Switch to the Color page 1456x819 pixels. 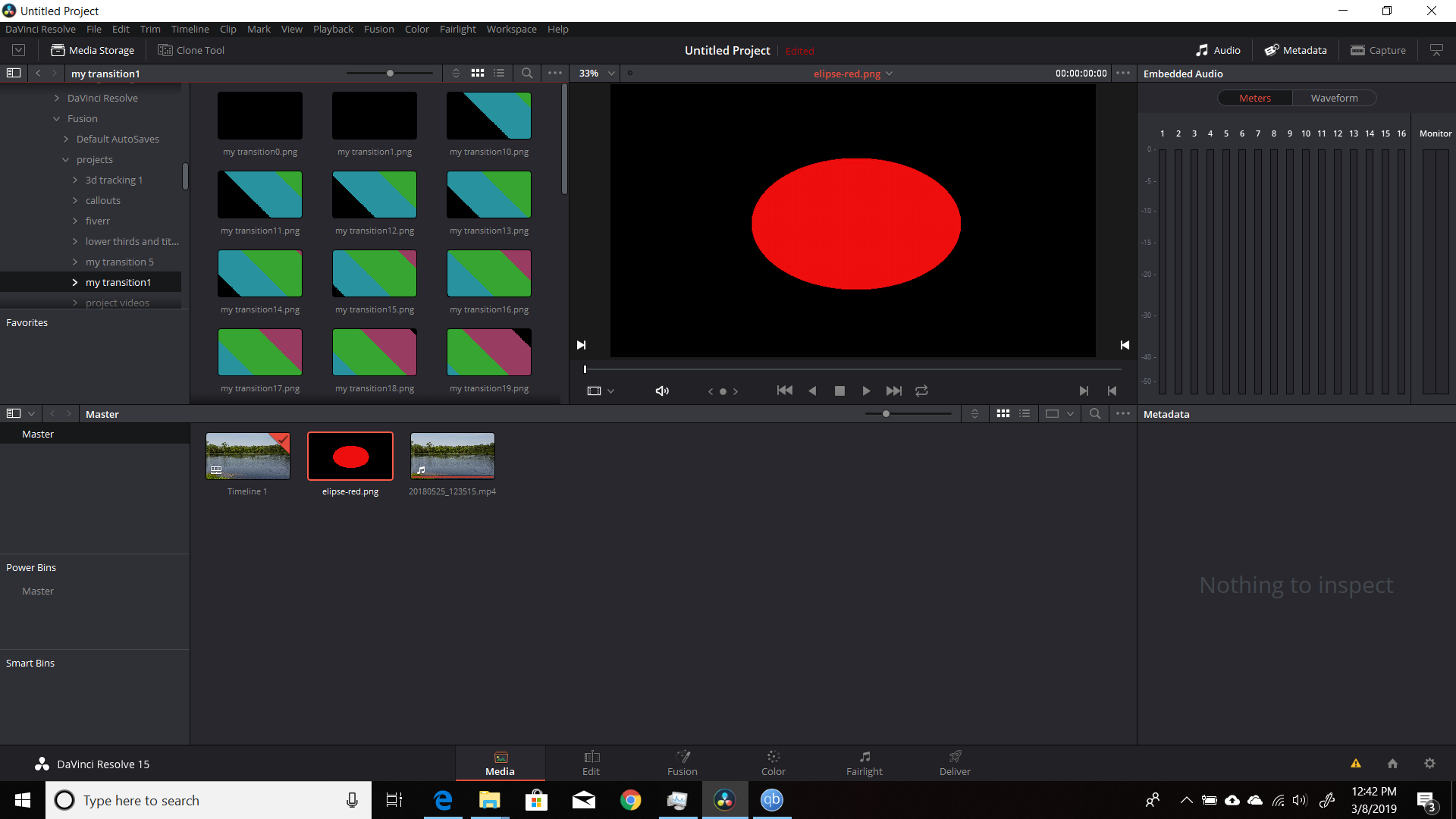[x=773, y=763]
